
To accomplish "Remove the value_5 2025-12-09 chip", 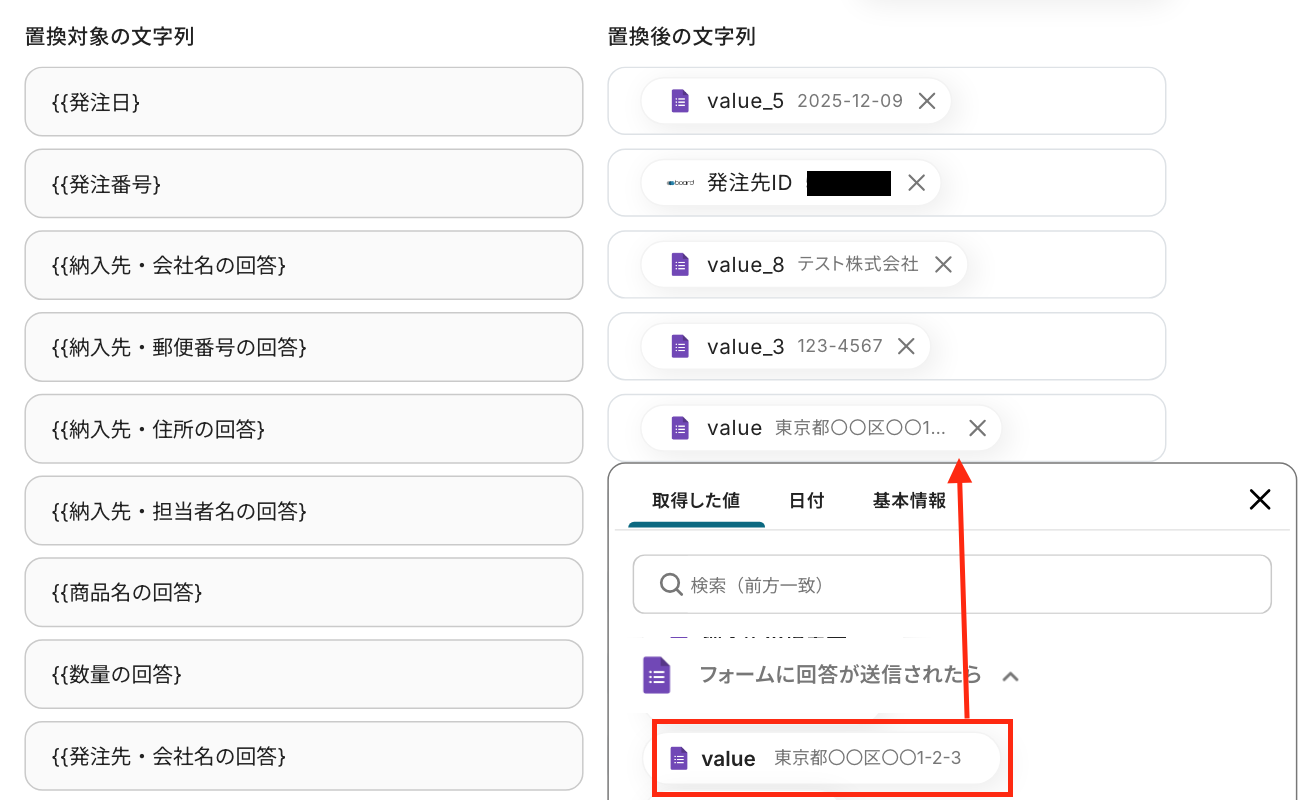I will coord(927,101).
